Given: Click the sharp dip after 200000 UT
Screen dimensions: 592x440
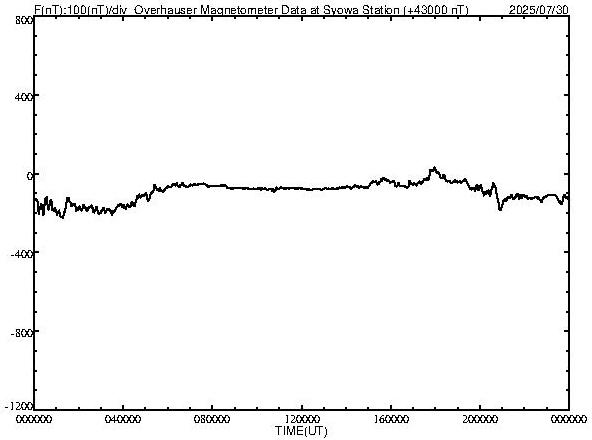Looking at the screenshot, I should click(x=500, y=207).
